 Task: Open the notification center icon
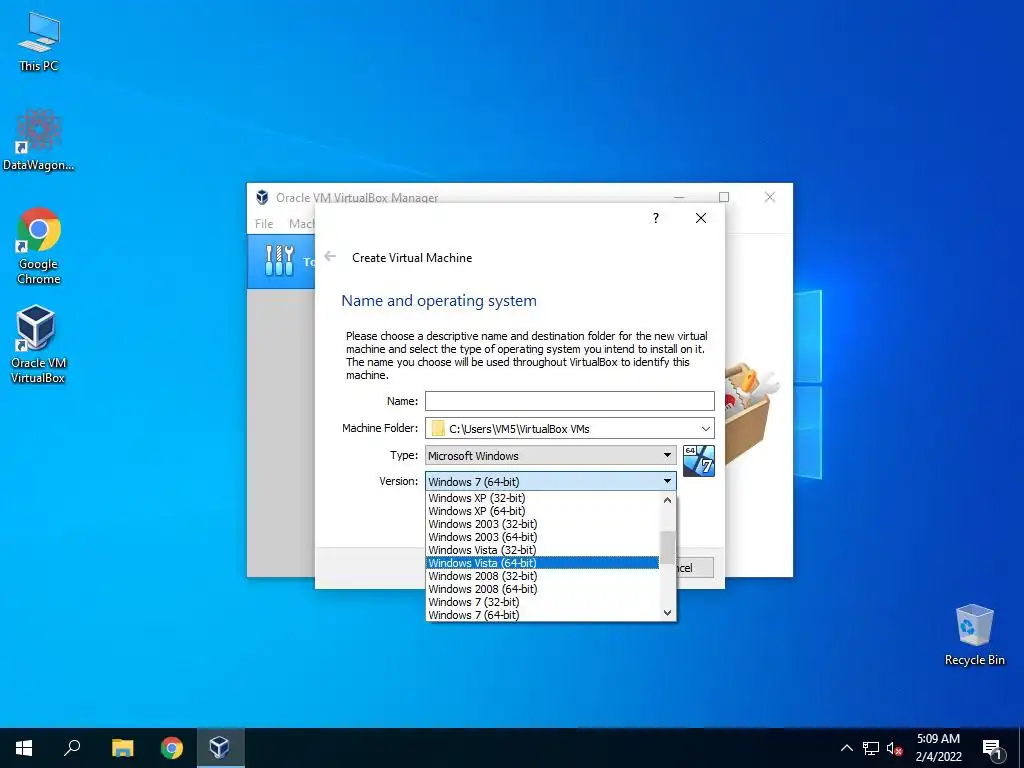(x=992, y=749)
